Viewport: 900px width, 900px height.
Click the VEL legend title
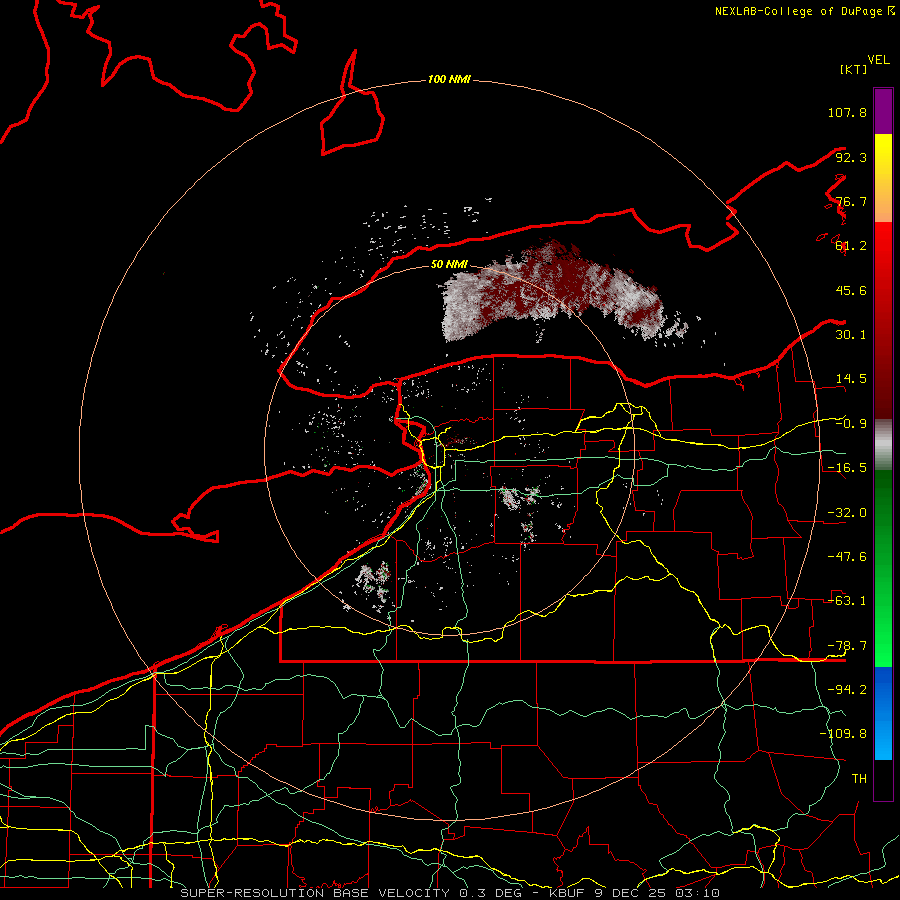(878, 60)
